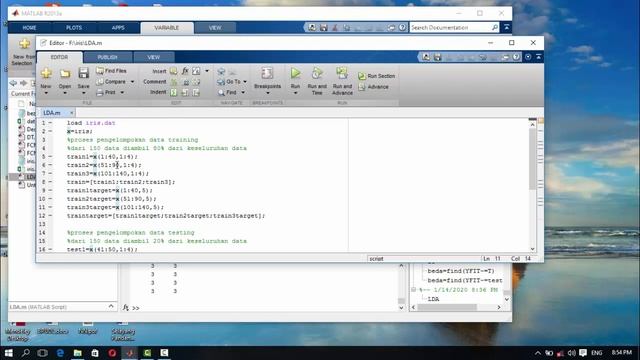Click the decrease indent icon
640x360 pixels.
click(x=196, y=92)
